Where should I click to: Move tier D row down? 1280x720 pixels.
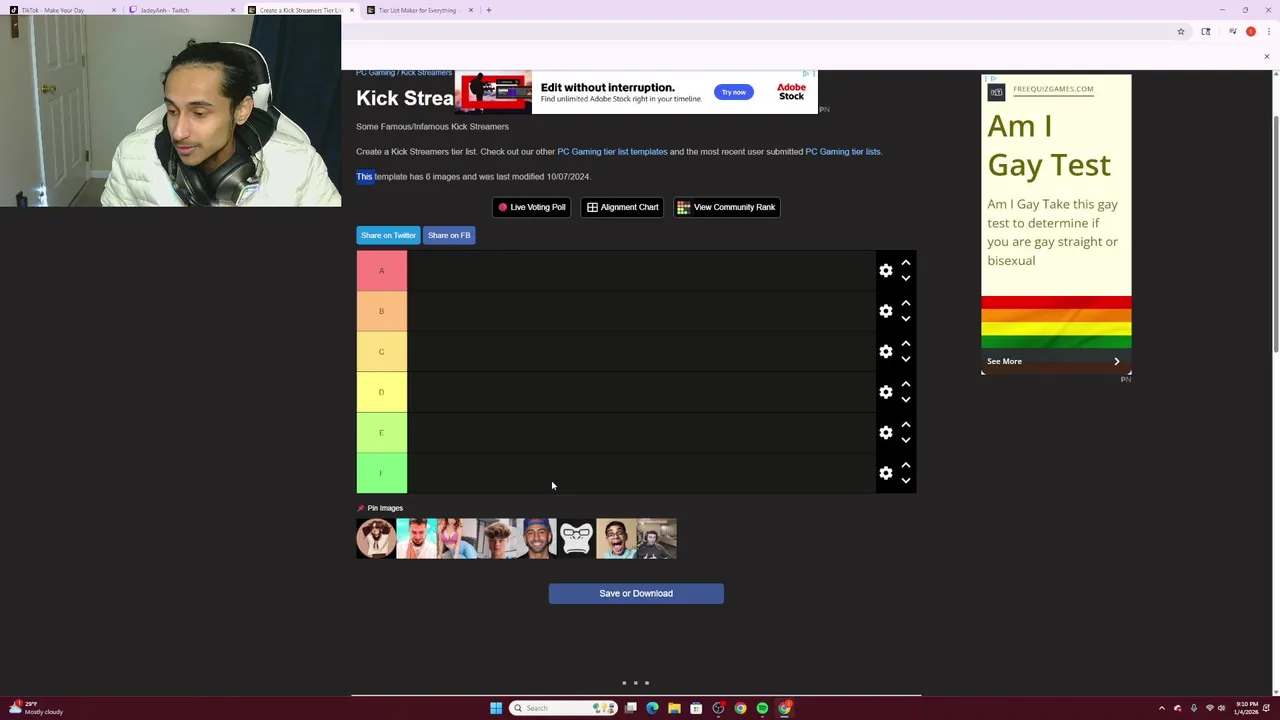click(x=906, y=400)
